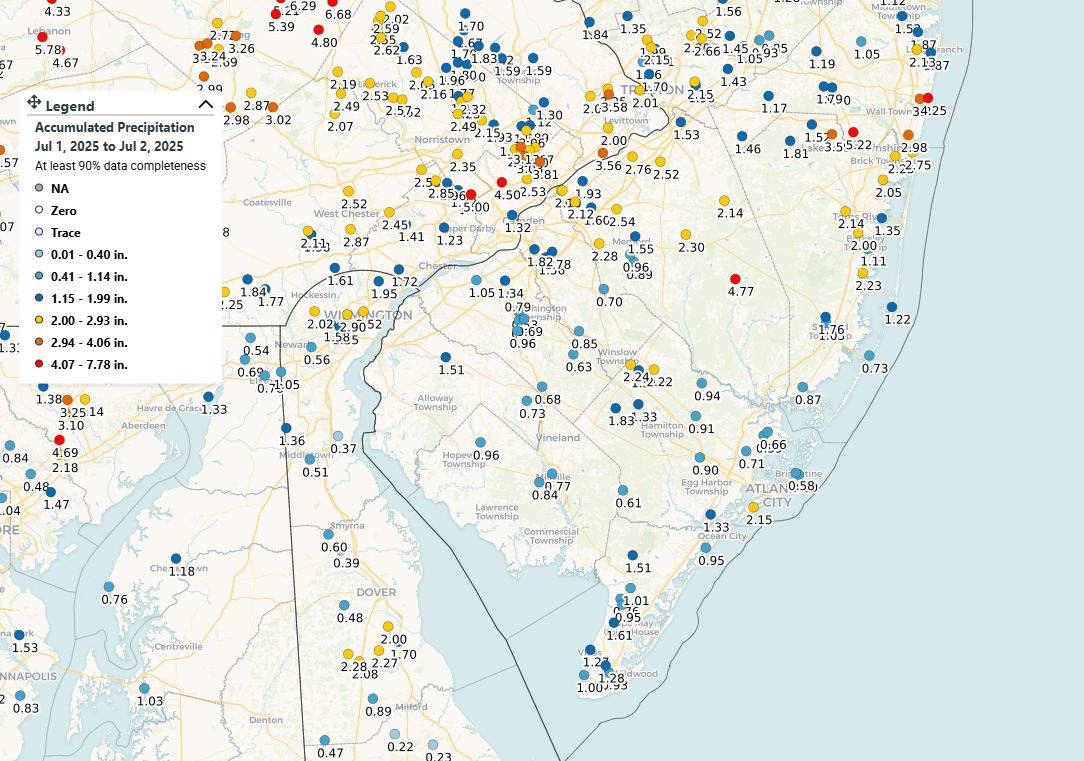This screenshot has height=761, width=1084.
Task: Click the Aberdeen label on the map
Action: point(143,426)
